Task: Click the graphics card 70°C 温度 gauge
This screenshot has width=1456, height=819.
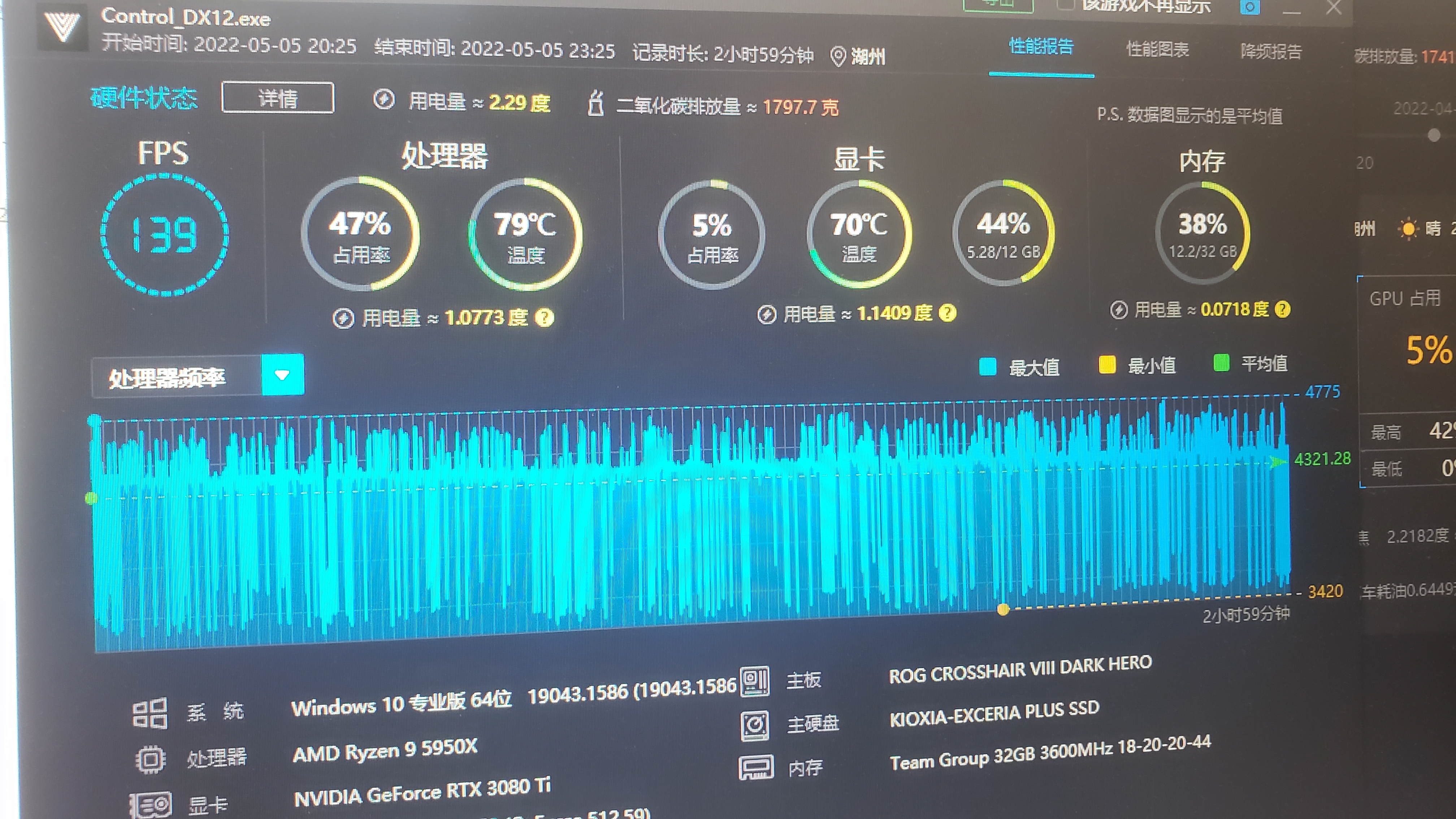Action: coord(859,234)
